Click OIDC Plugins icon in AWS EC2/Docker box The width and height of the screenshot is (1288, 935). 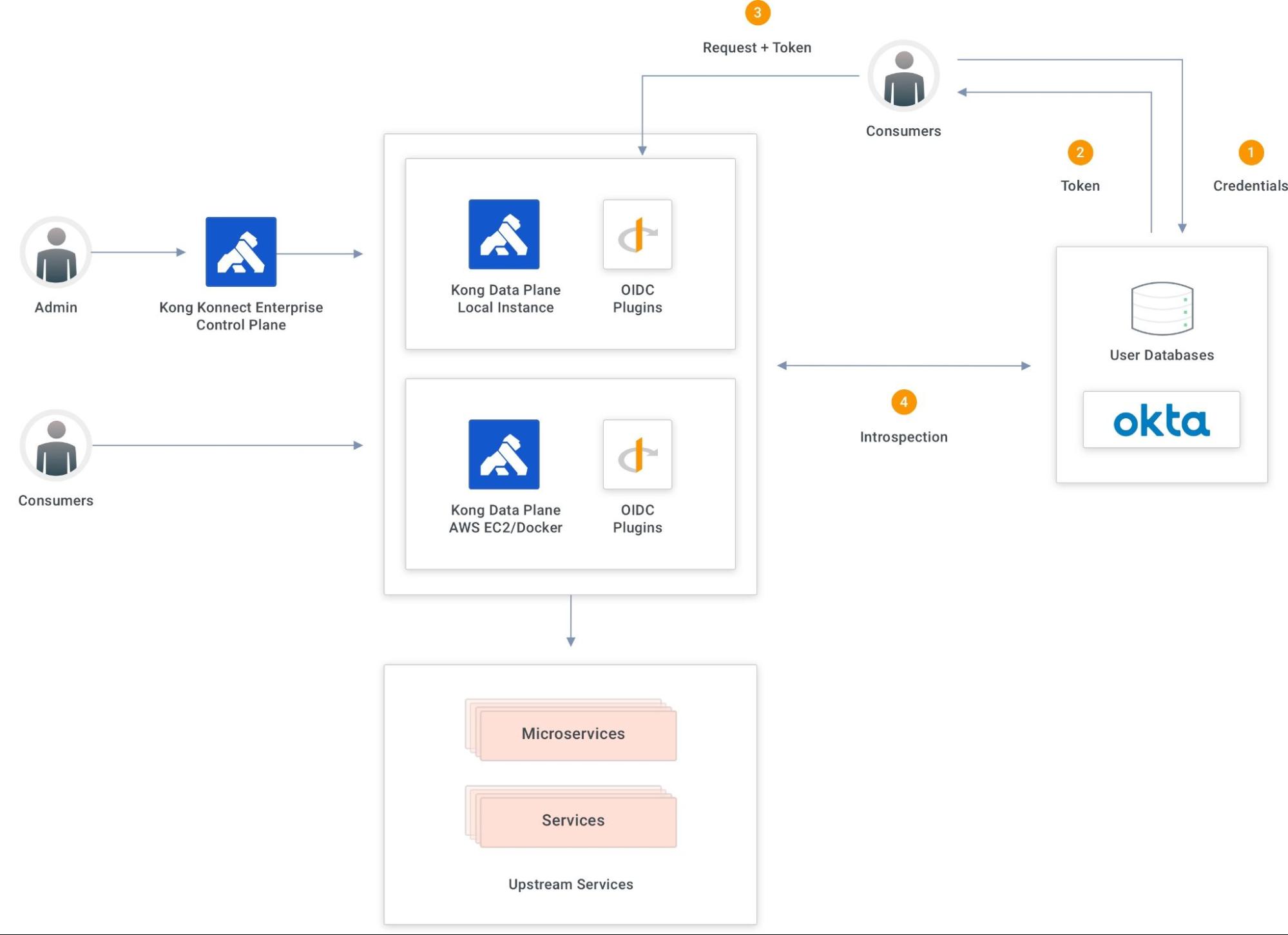click(x=637, y=454)
